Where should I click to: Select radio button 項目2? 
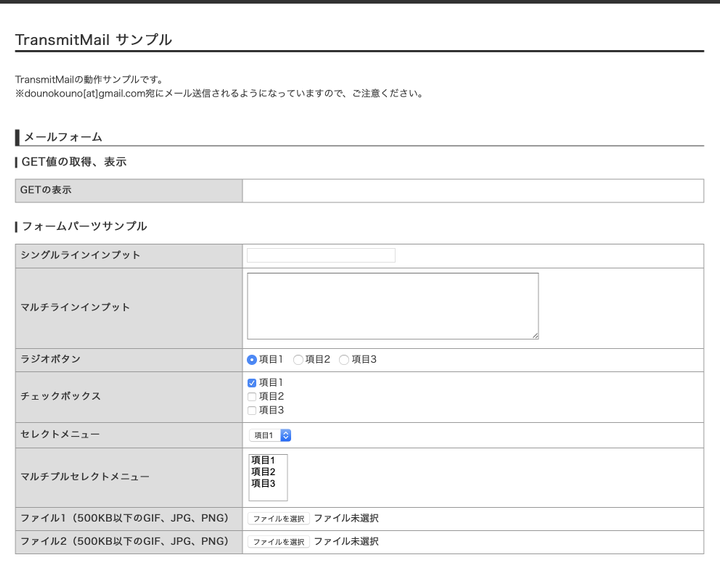tap(298, 360)
